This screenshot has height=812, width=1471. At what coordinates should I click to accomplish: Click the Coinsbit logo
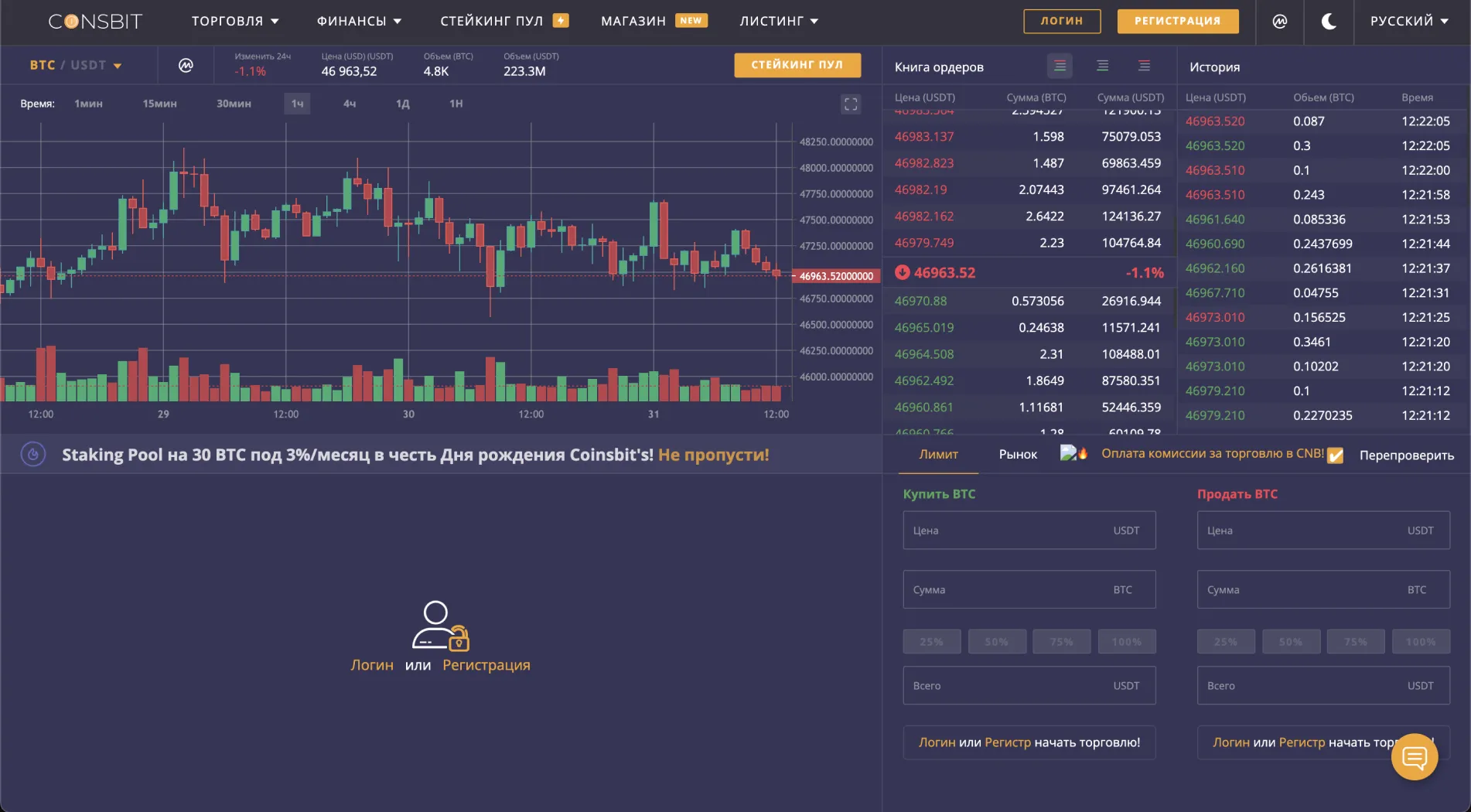(95, 22)
